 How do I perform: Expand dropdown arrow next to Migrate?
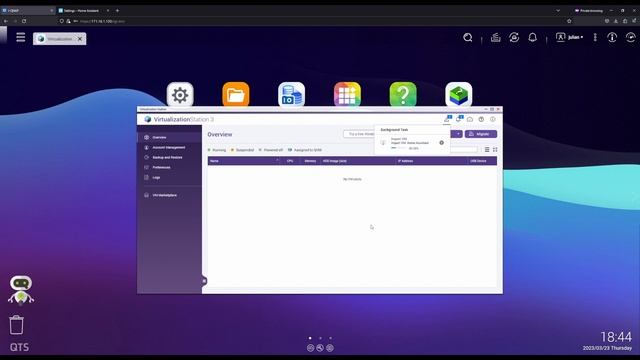(x=458, y=134)
